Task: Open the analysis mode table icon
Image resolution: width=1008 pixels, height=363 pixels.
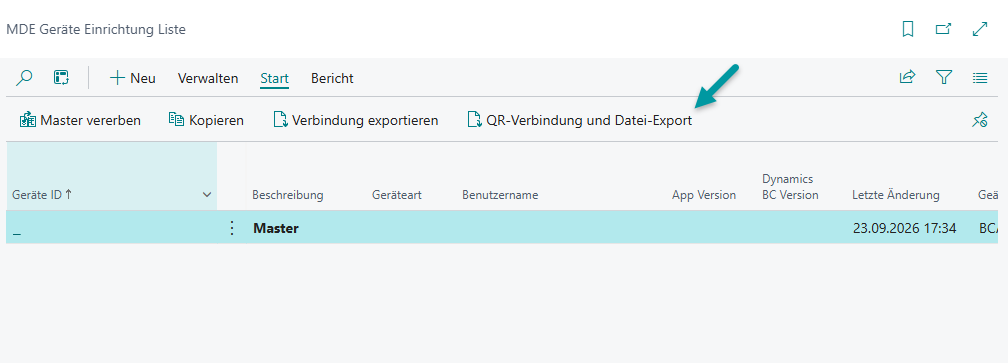Action: pyautogui.click(x=61, y=78)
